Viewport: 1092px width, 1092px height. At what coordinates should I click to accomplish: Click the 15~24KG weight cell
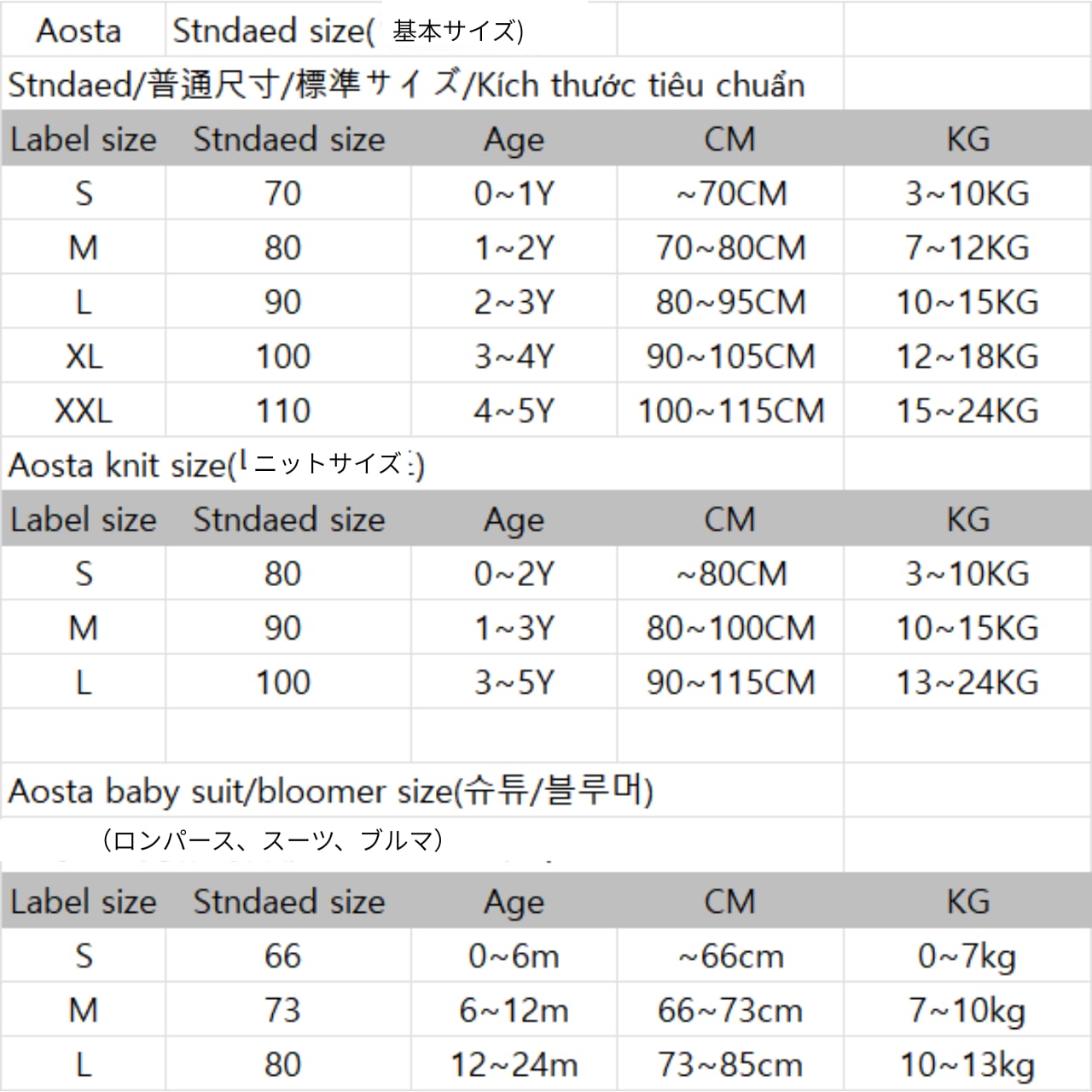[967, 411]
